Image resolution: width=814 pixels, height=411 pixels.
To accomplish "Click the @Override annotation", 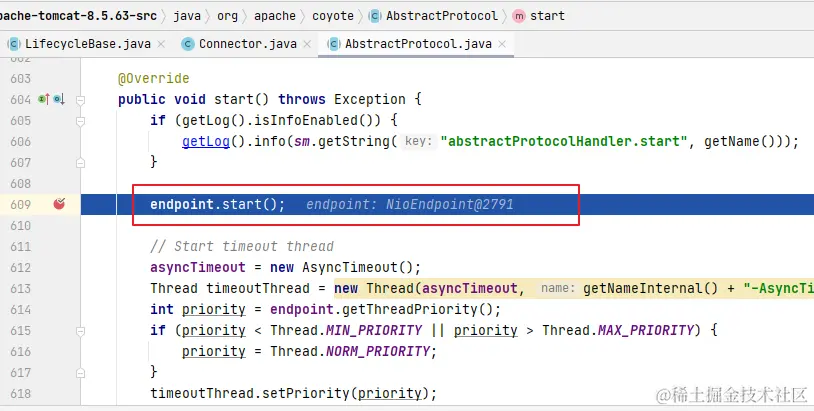I will (x=154, y=78).
